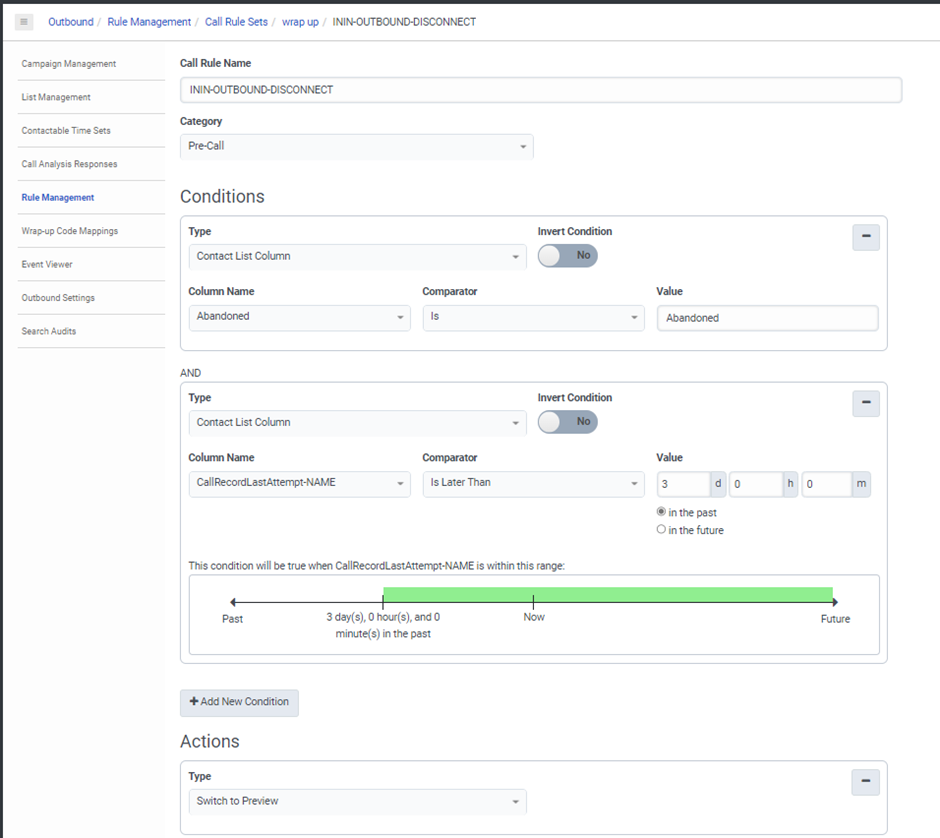Click the minutes value field
The width and height of the screenshot is (940, 838).
pyautogui.click(x=827, y=484)
